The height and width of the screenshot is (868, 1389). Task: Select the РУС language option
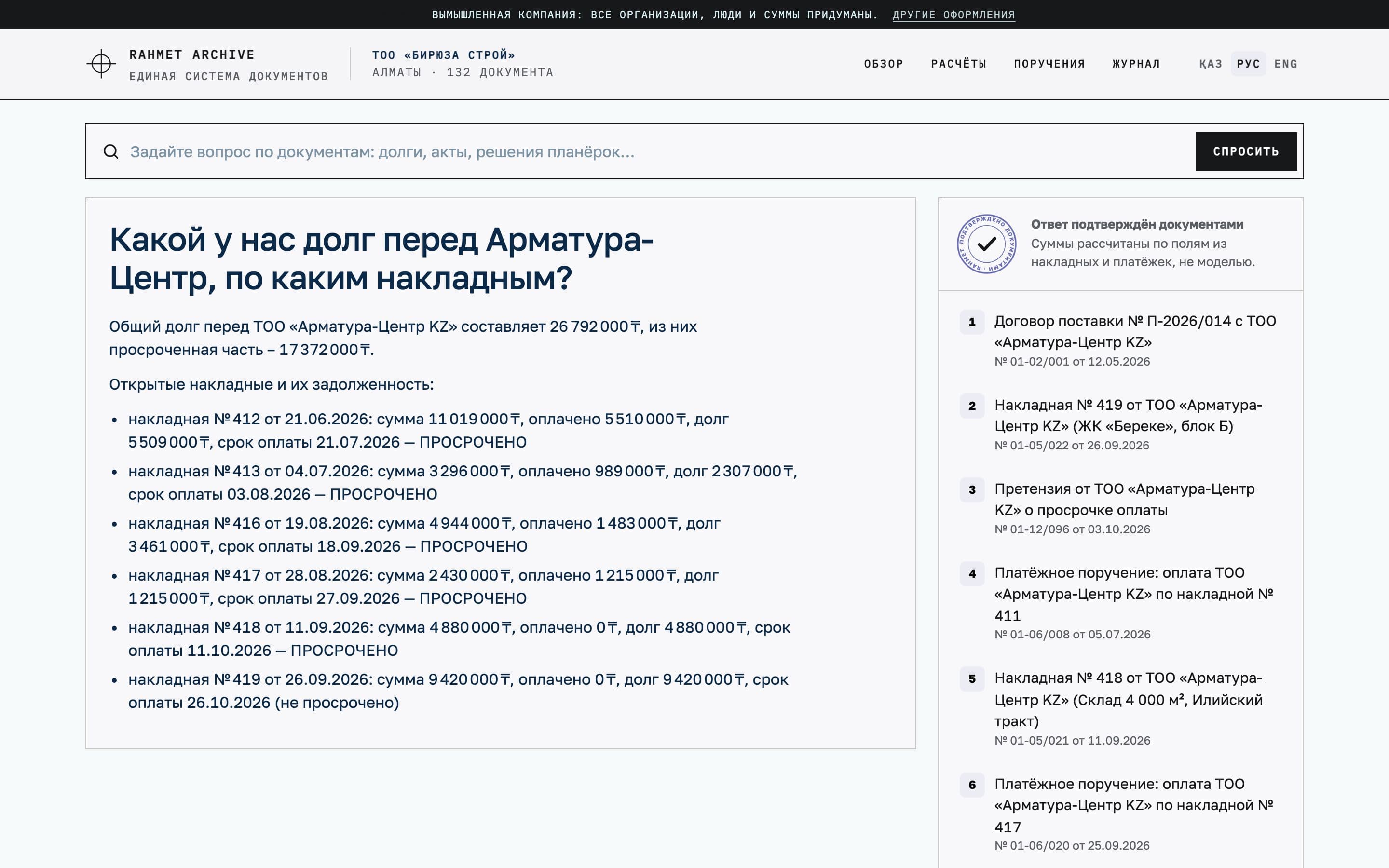(x=1248, y=64)
